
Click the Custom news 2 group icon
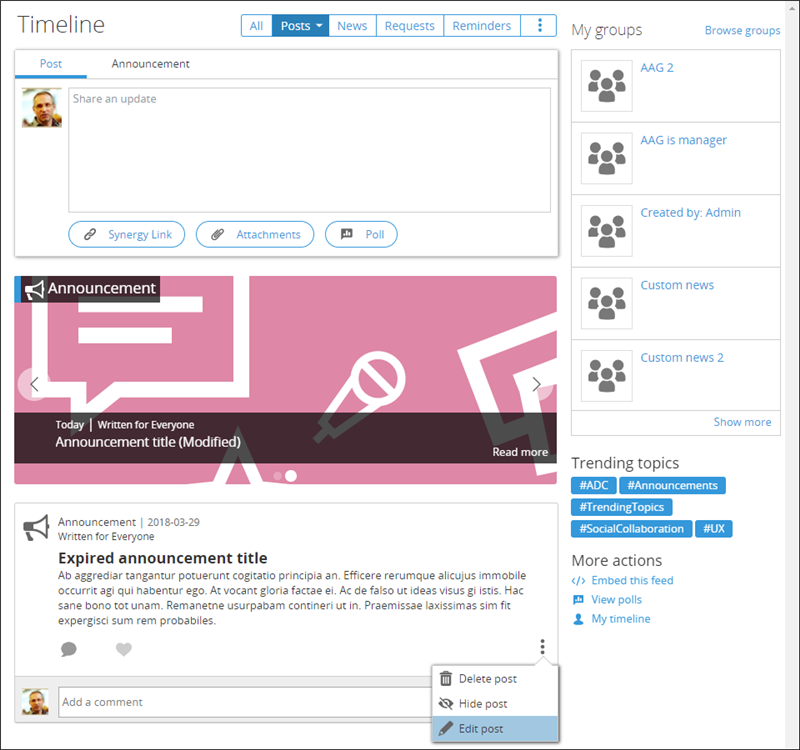click(x=606, y=375)
